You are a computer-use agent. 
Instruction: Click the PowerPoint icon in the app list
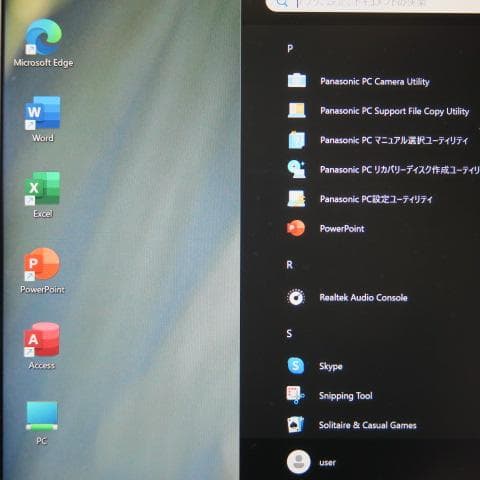(x=296, y=228)
